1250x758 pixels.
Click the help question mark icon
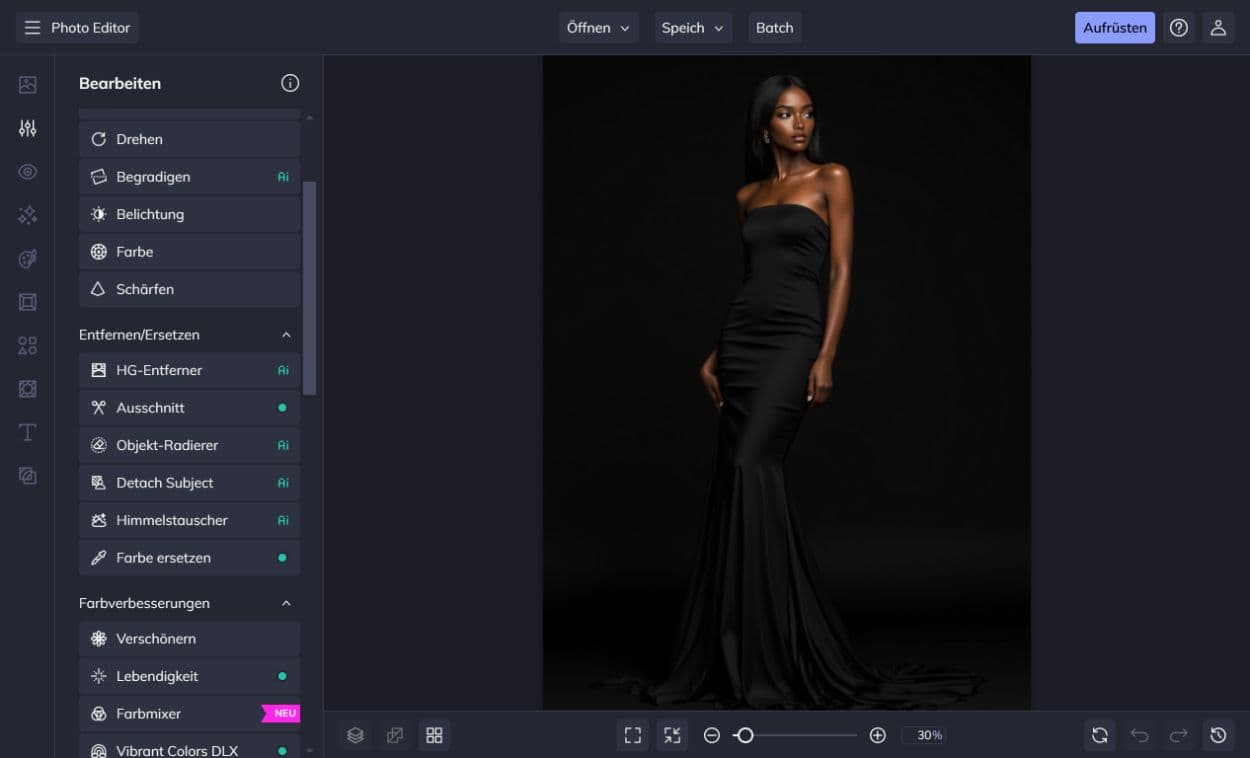click(x=1179, y=28)
